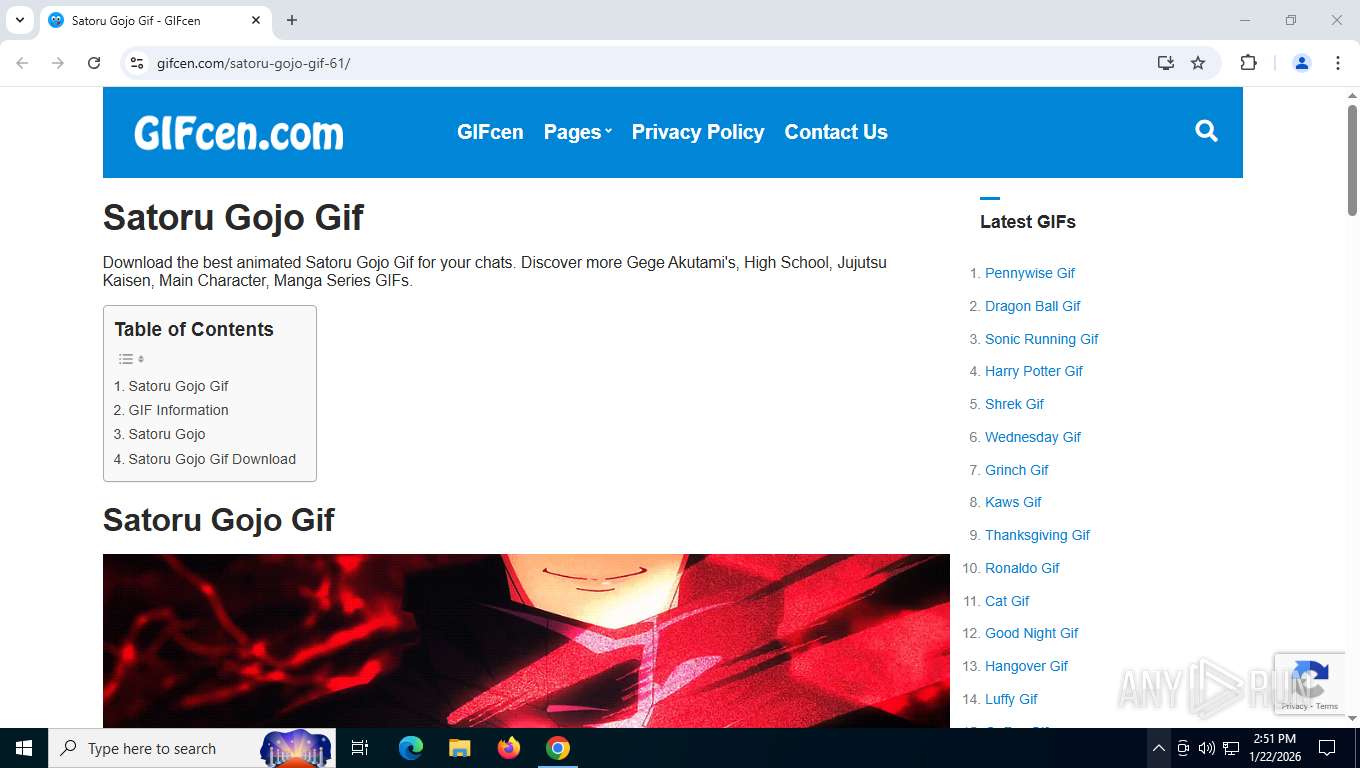1360x768 pixels.
Task: Open Task View on the taskbar
Action: (360, 748)
